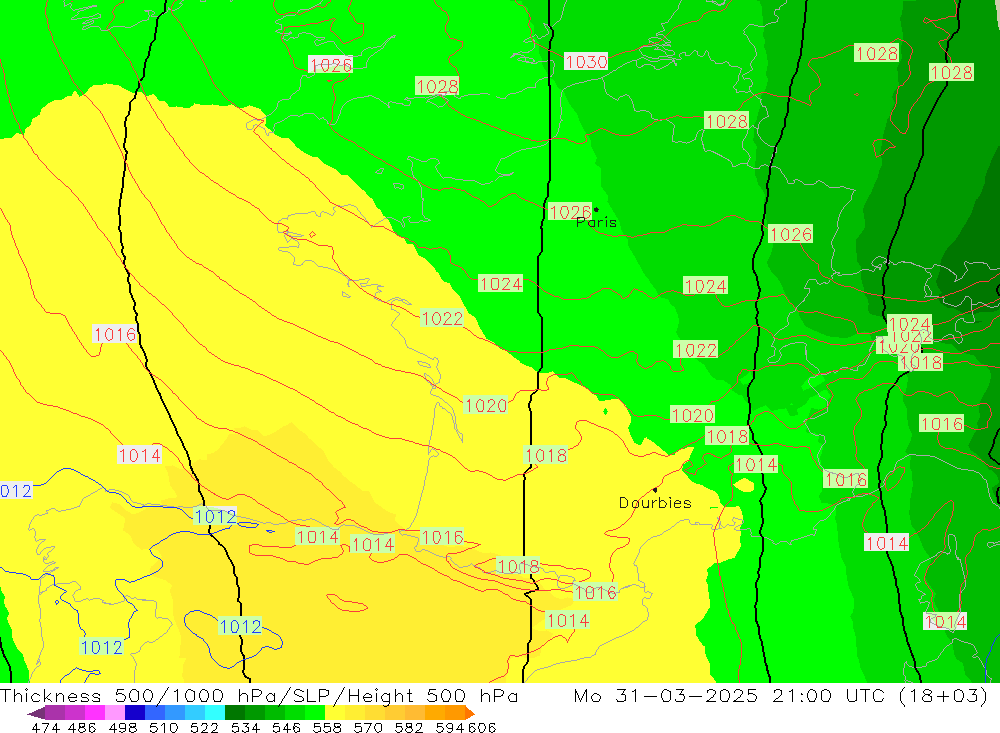
Task: Click the legend value 534
Action: [246, 727]
